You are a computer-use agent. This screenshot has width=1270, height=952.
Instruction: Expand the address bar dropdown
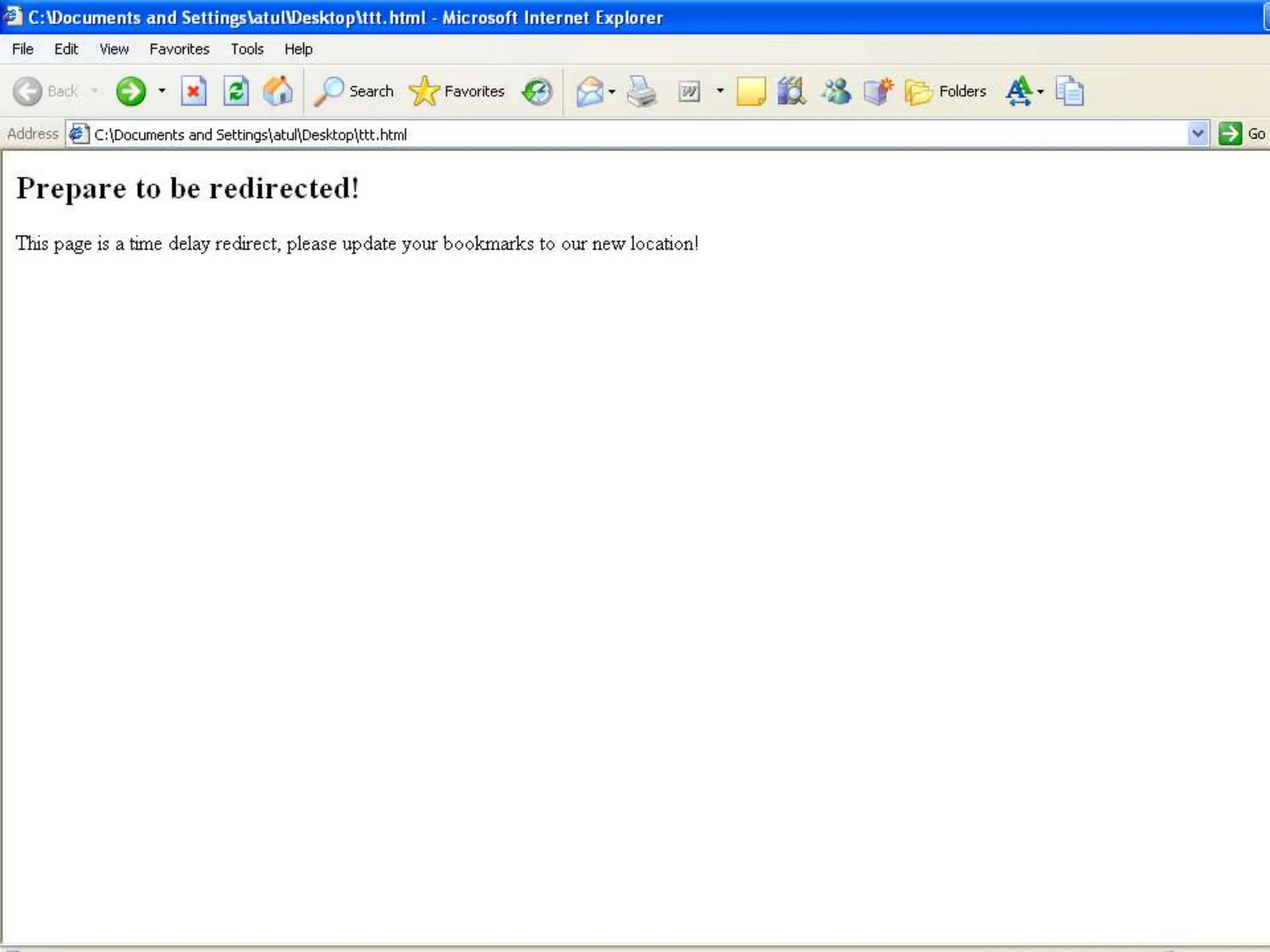[1197, 134]
